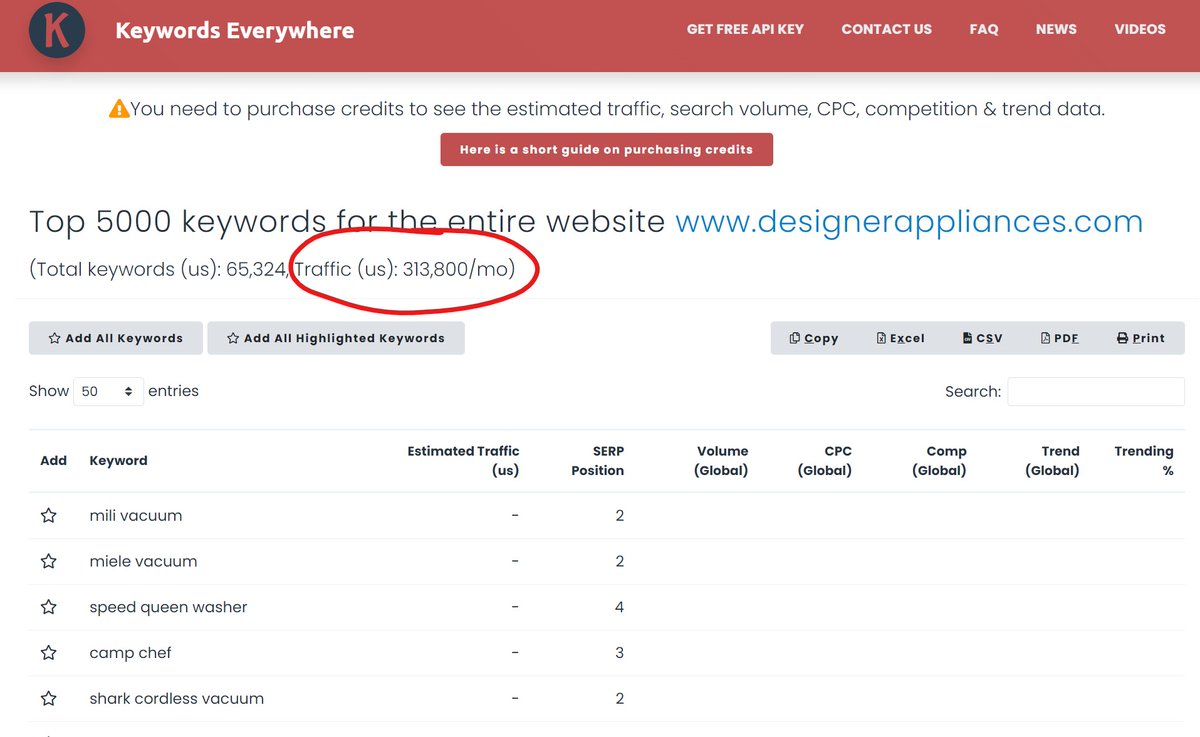Star the 'shark cordless vacuum' keyword

[48, 699]
